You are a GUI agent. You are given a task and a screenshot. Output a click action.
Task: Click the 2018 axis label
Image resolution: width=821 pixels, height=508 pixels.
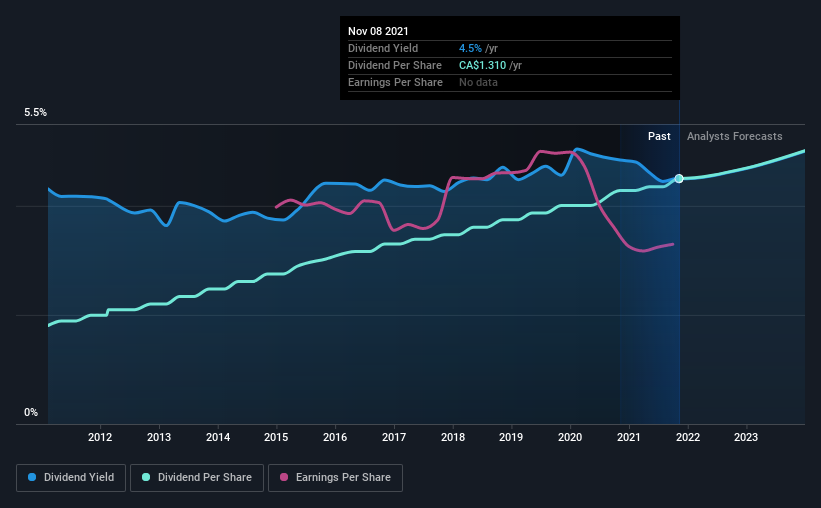tap(453, 437)
